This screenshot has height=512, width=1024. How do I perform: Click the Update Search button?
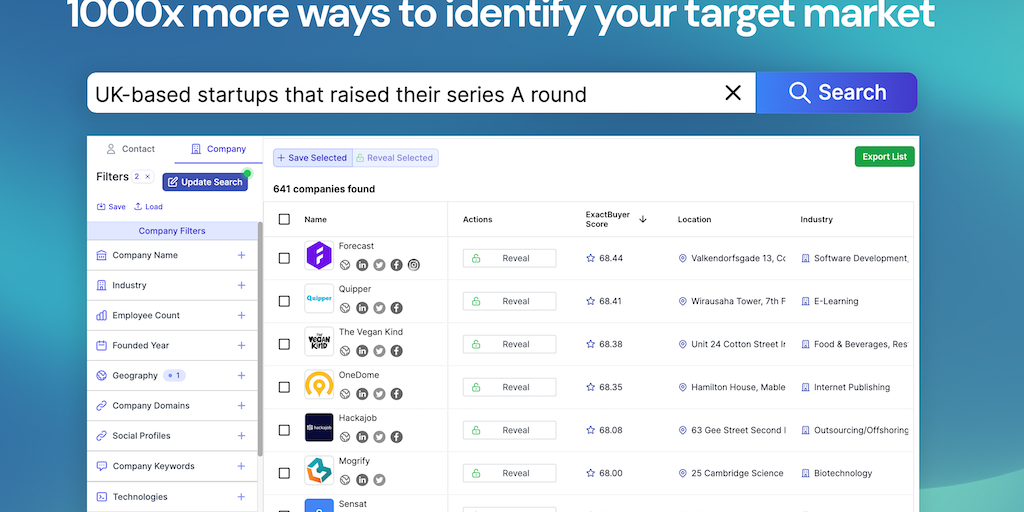pos(204,182)
